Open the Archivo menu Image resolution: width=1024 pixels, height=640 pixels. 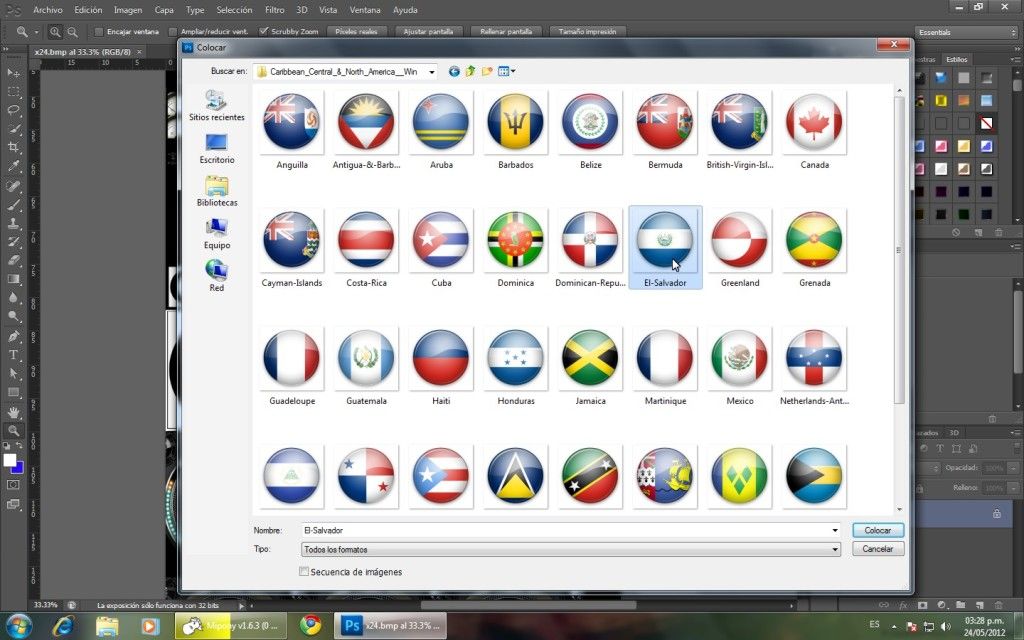pos(48,10)
